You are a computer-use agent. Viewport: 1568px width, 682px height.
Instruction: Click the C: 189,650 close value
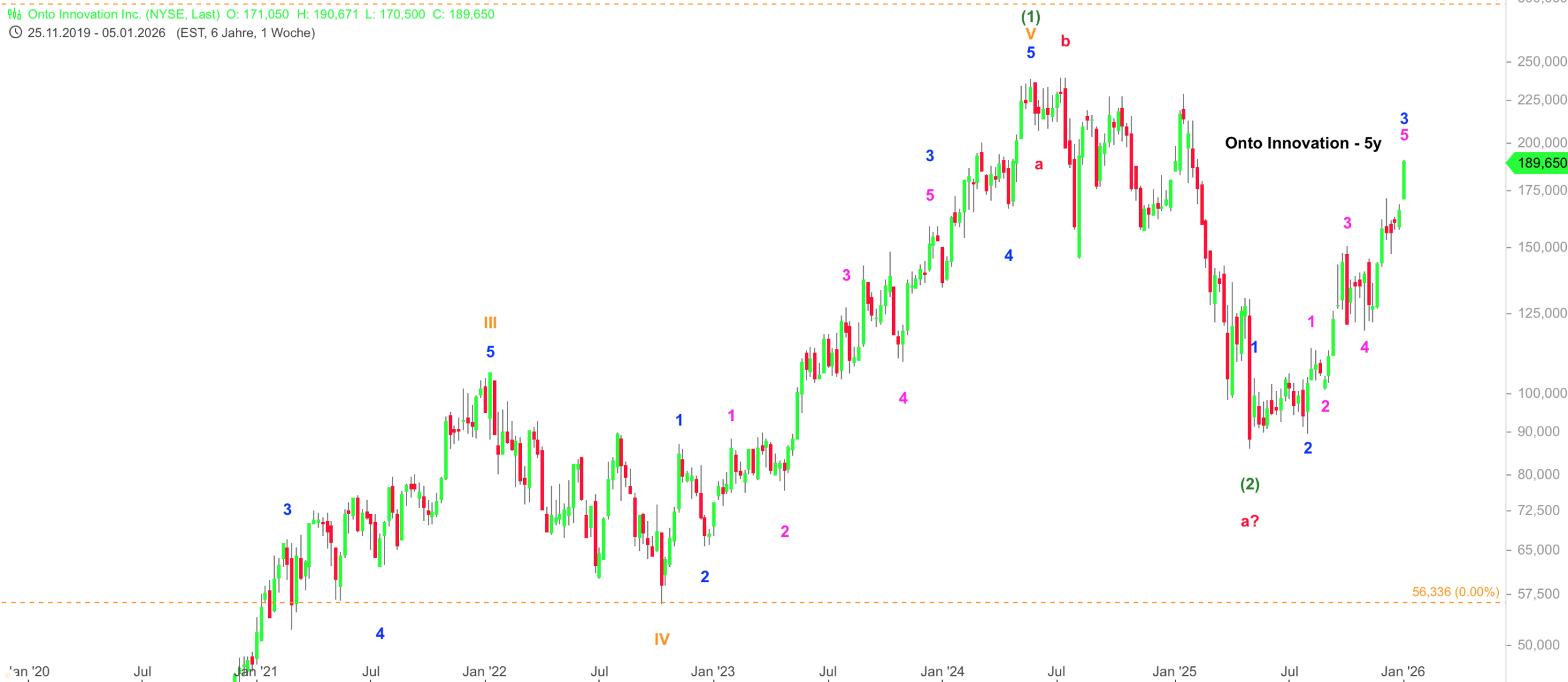[x=464, y=14]
